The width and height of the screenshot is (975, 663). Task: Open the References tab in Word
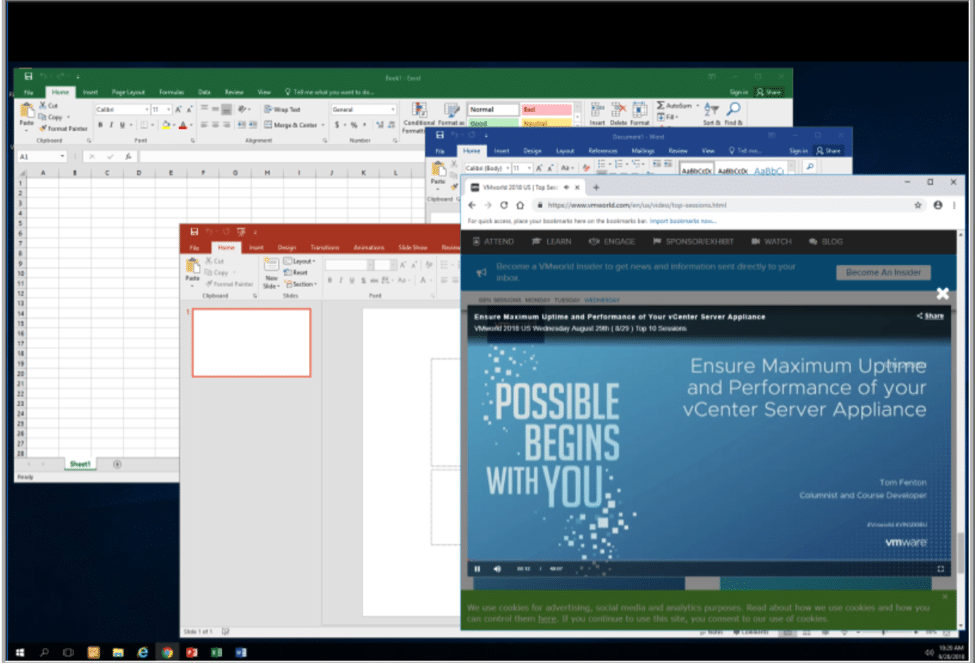point(603,151)
